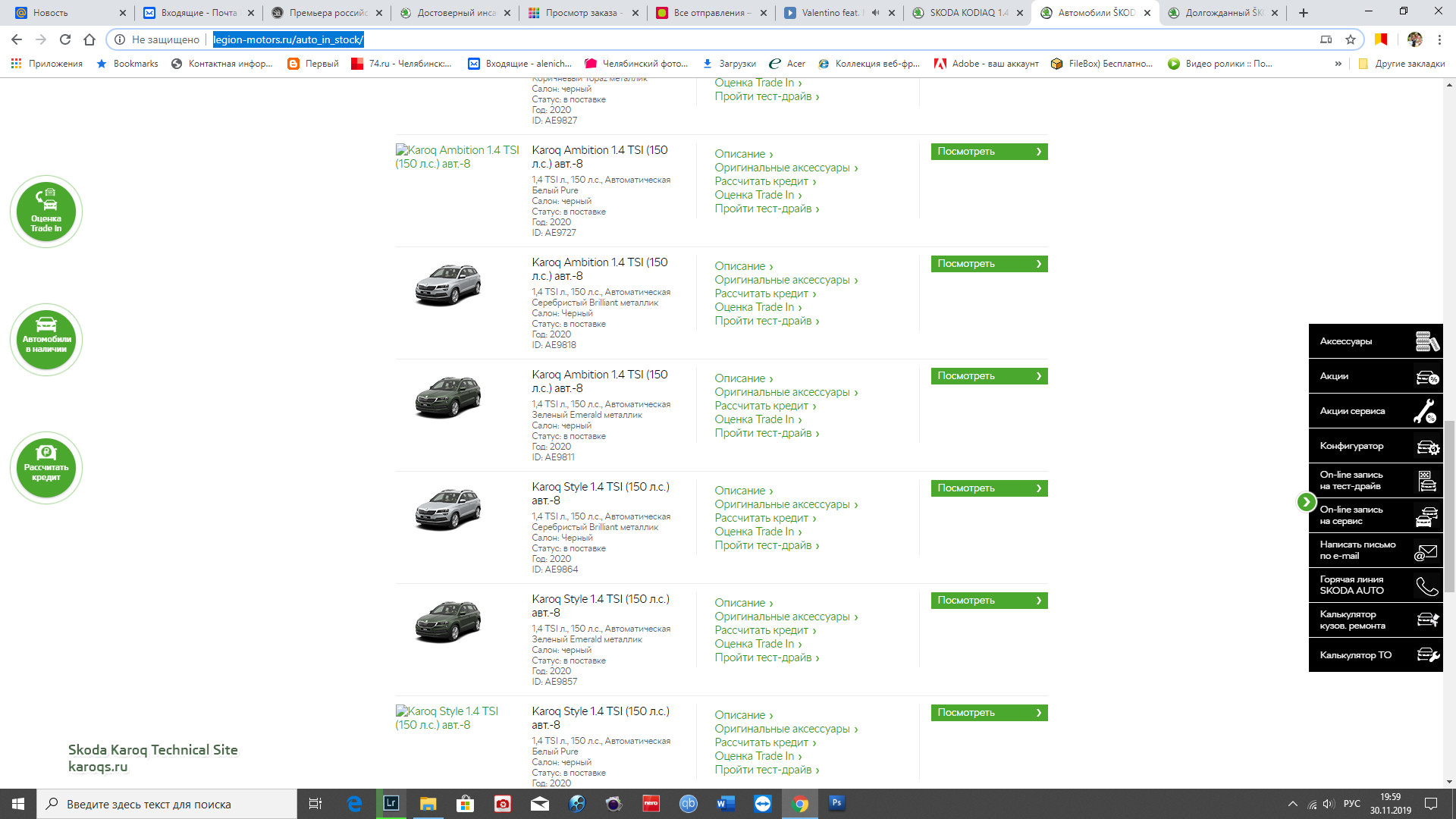Viewport: 1456px width, 819px height.
Task: Collapse side panel with green arrow button
Action: point(1306,501)
